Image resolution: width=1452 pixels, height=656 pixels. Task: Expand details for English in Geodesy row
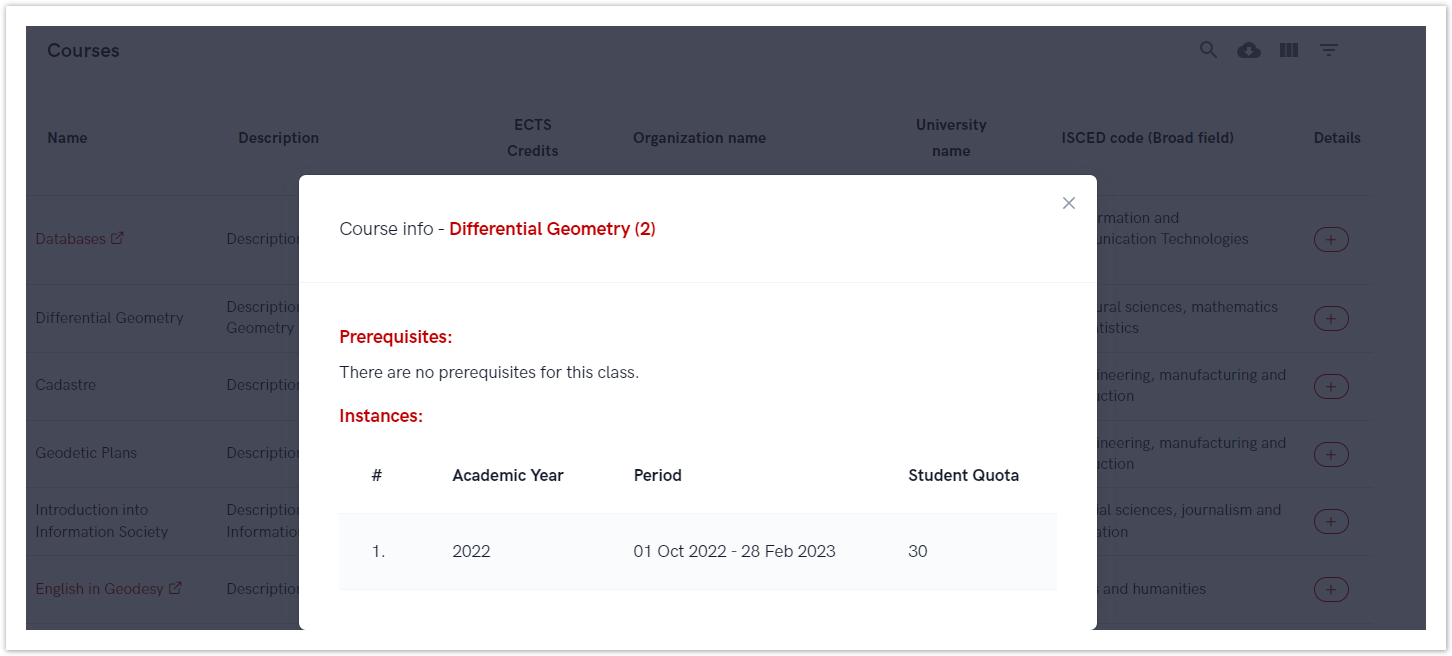coord(1330,590)
